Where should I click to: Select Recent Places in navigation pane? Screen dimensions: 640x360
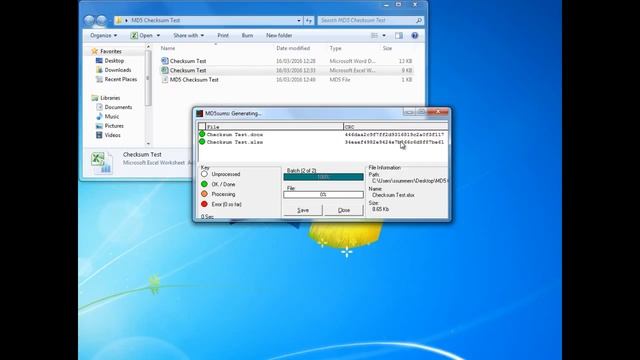pos(120,79)
